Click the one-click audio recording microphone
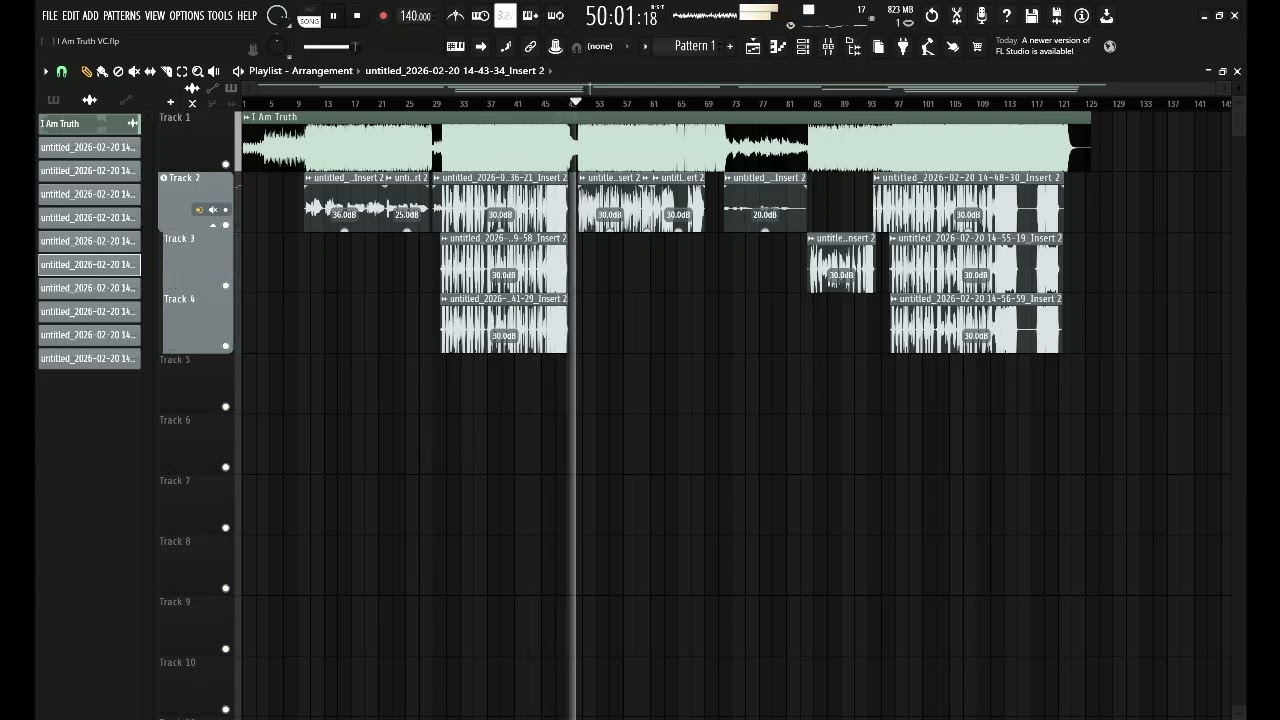This screenshot has height=720, width=1280. [981, 16]
